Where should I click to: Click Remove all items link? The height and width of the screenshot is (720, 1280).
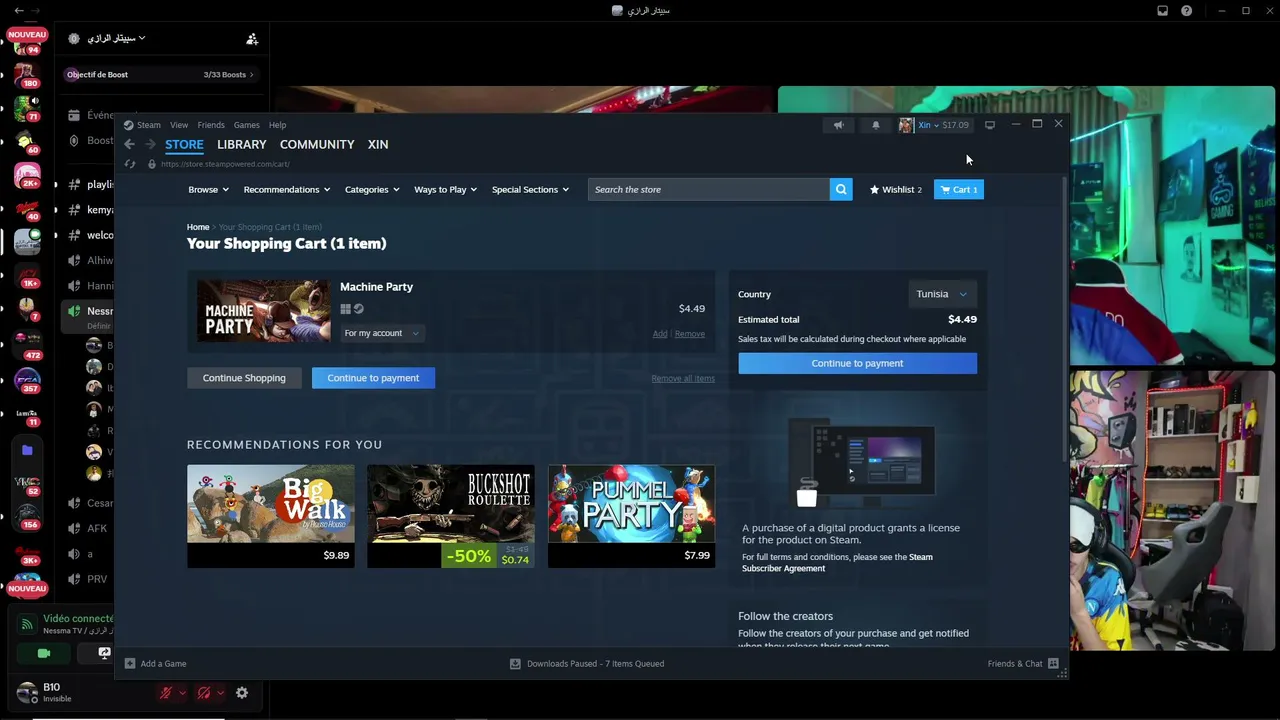(683, 379)
